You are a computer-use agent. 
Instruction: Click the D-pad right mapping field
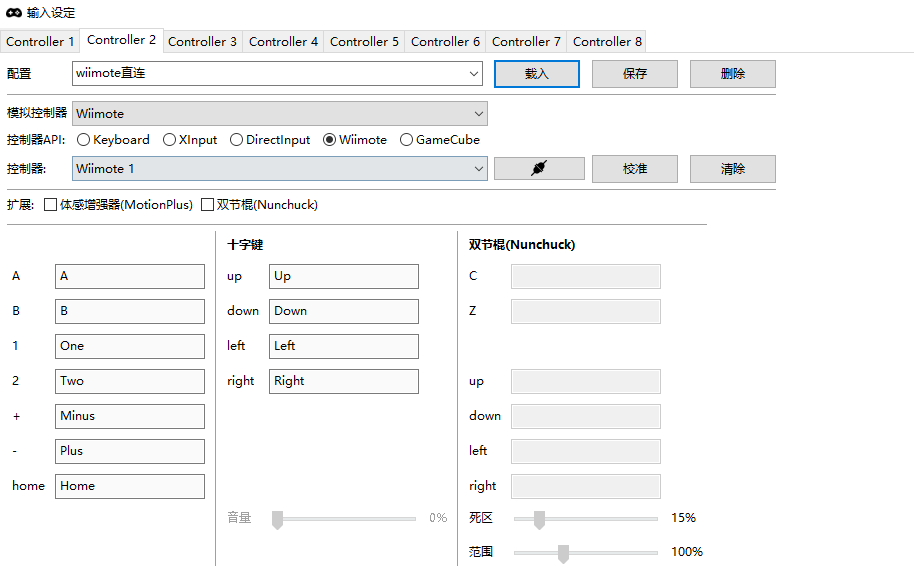coord(344,381)
